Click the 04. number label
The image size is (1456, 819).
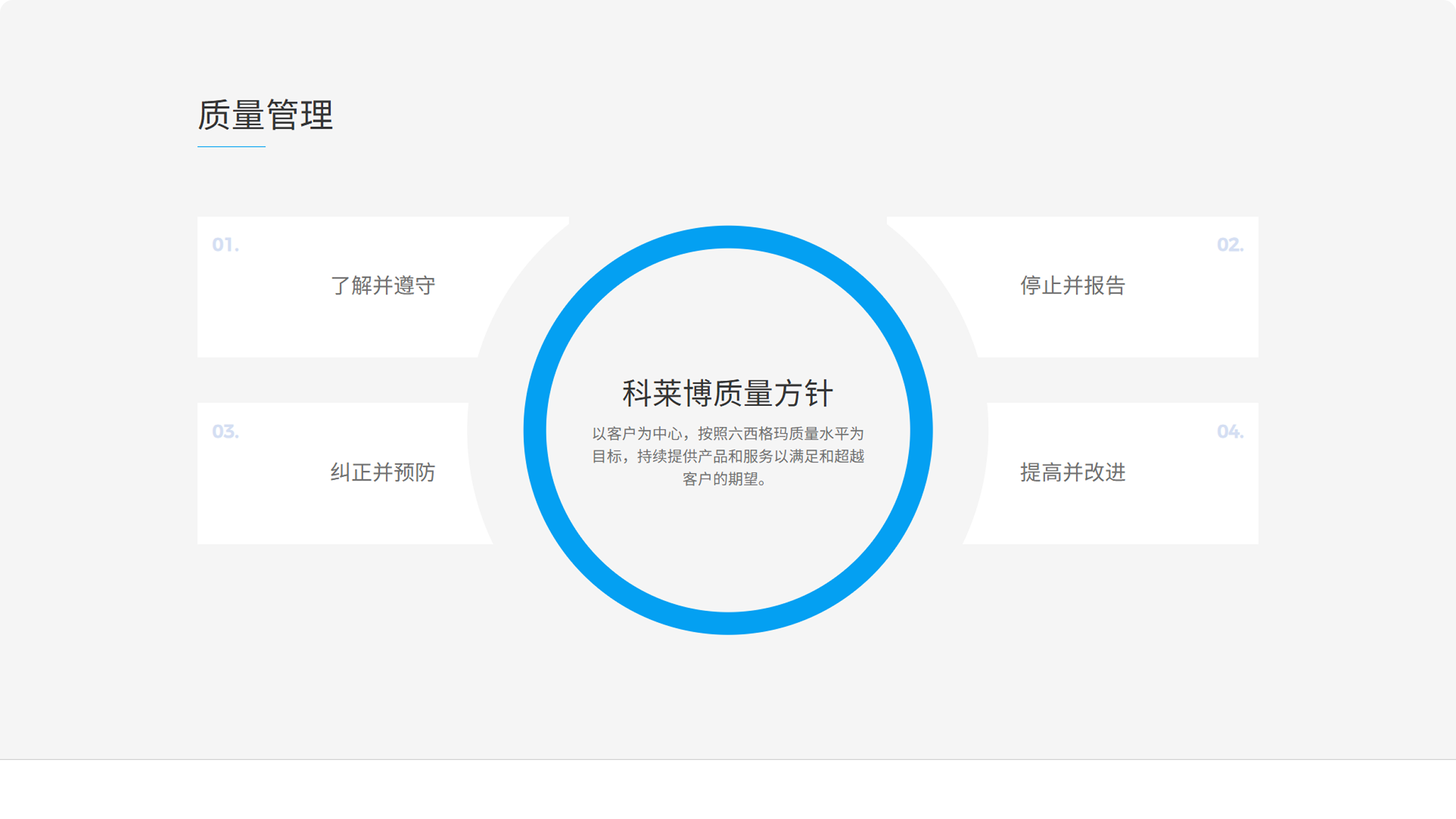[x=1230, y=431]
